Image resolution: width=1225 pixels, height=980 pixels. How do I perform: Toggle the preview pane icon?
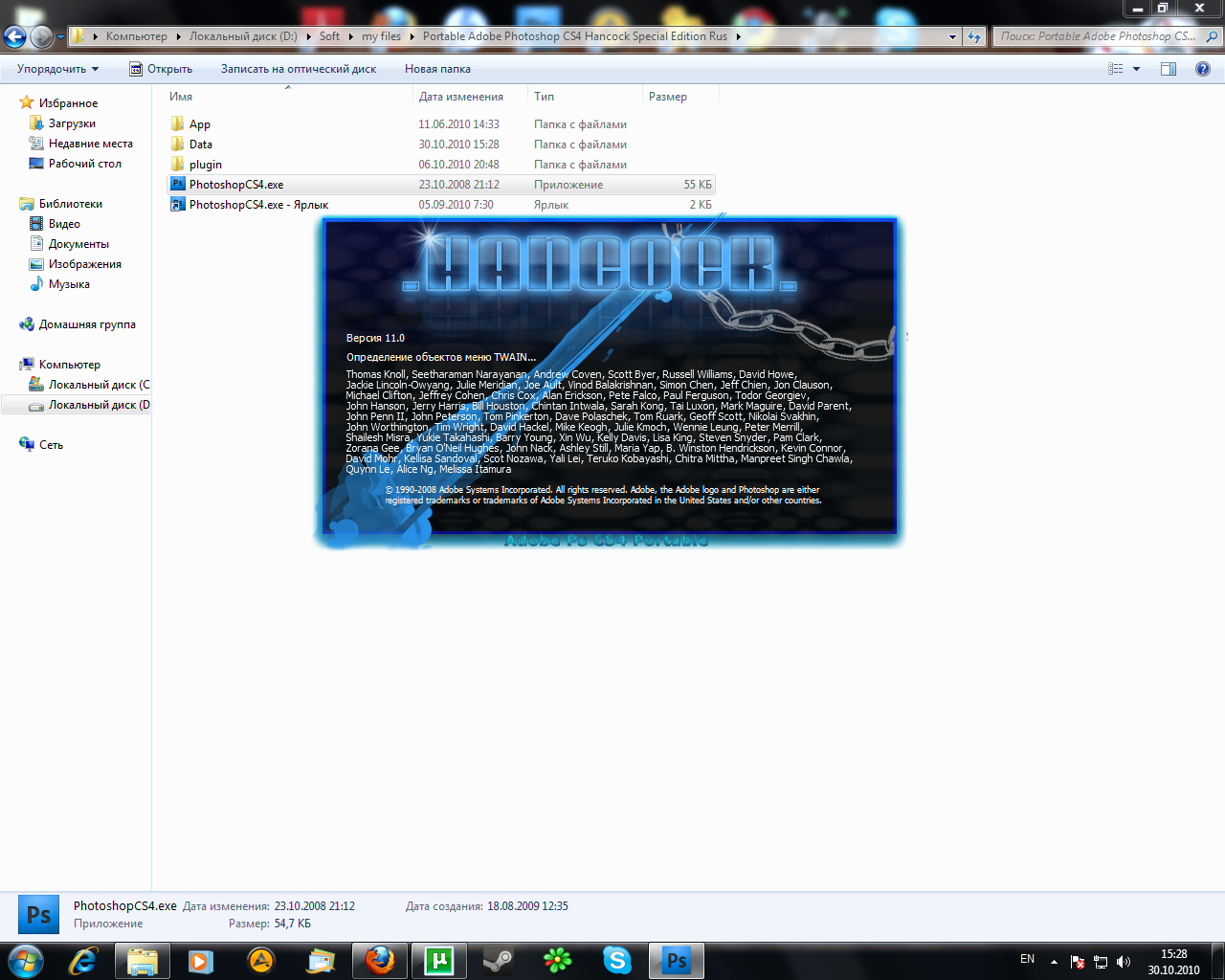(x=1169, y=69)
